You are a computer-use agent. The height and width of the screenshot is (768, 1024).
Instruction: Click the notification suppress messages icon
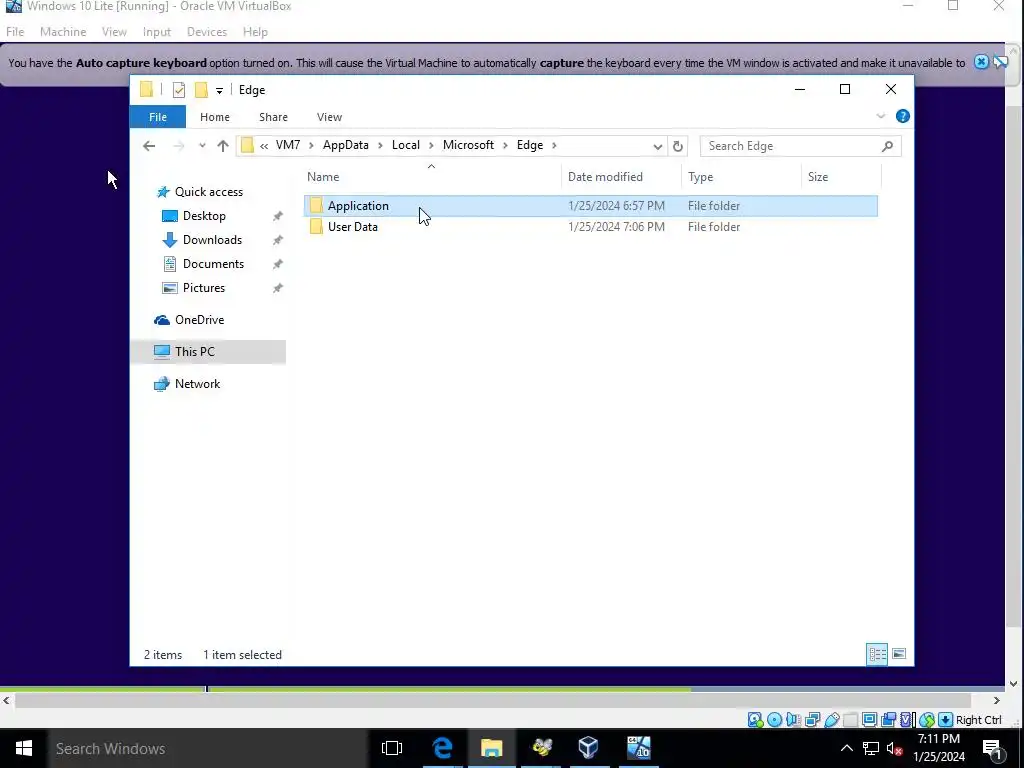(1000, 62)
